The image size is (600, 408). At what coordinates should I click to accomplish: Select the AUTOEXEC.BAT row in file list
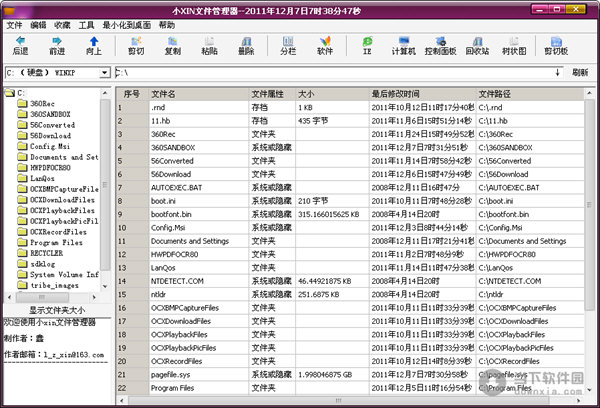[178, 186]
